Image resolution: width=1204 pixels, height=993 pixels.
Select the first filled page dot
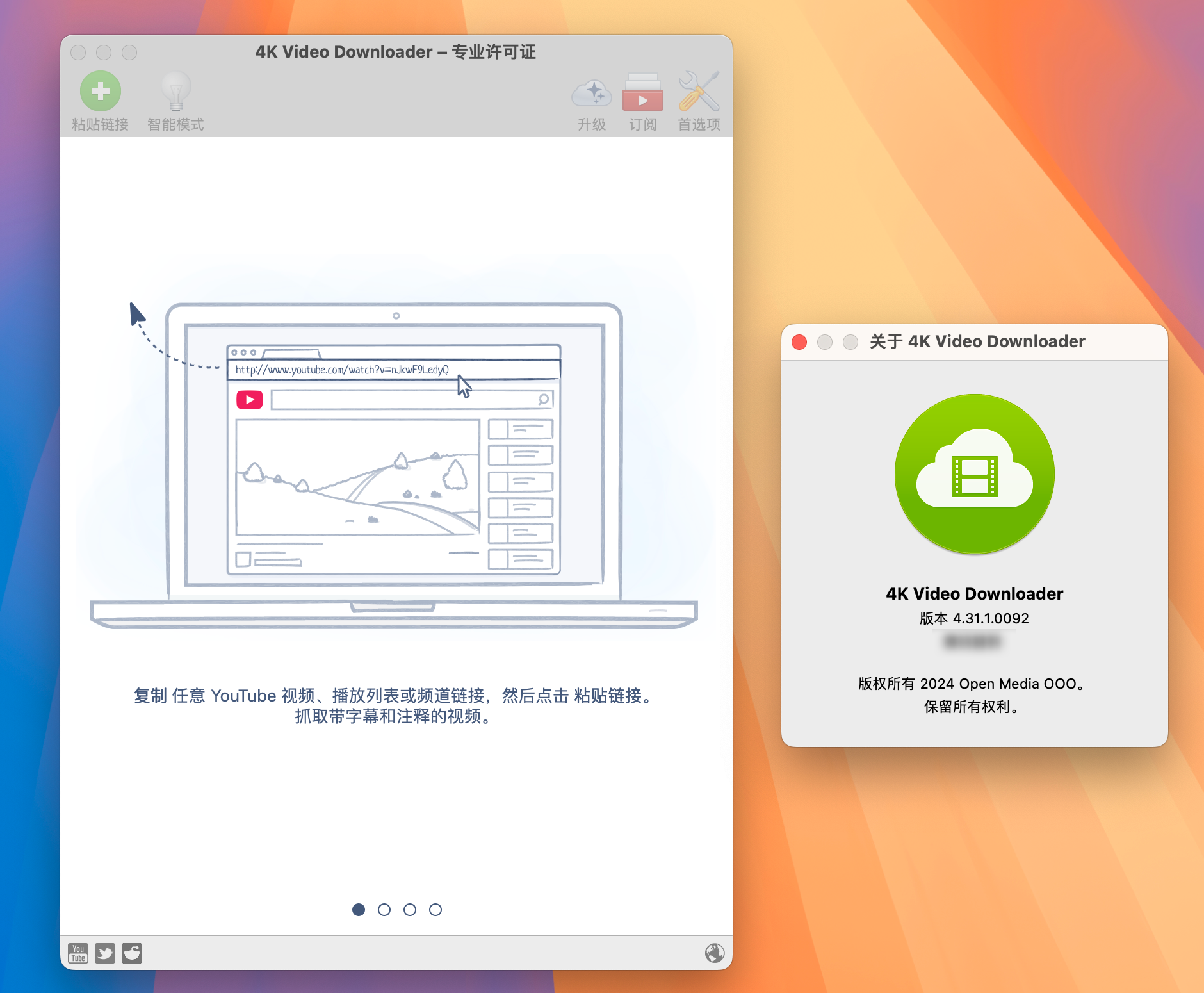[x=359, y=910]
